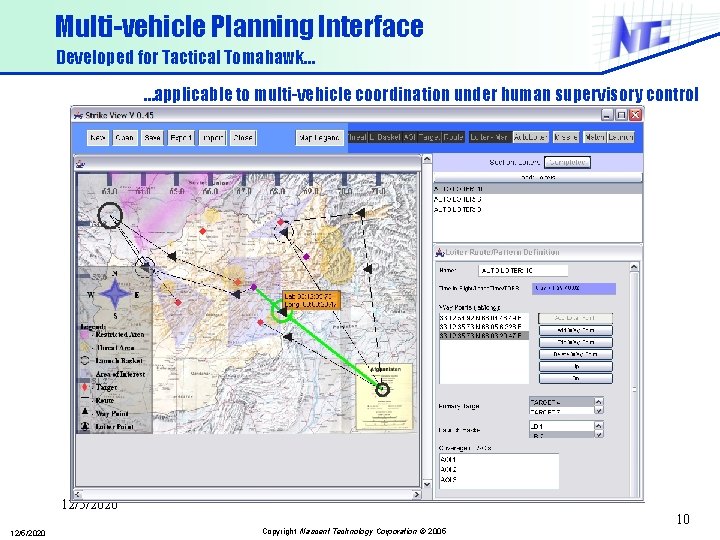Image resolution: width=720 pixels, height=540 pixels.
Task: Click the large black launch basket circle
Action: pos(110,215)
